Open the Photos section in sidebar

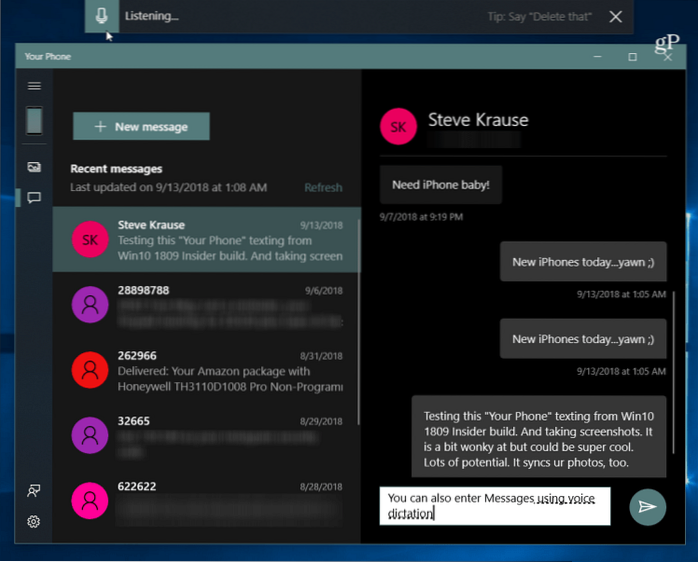tap(34, 167)
